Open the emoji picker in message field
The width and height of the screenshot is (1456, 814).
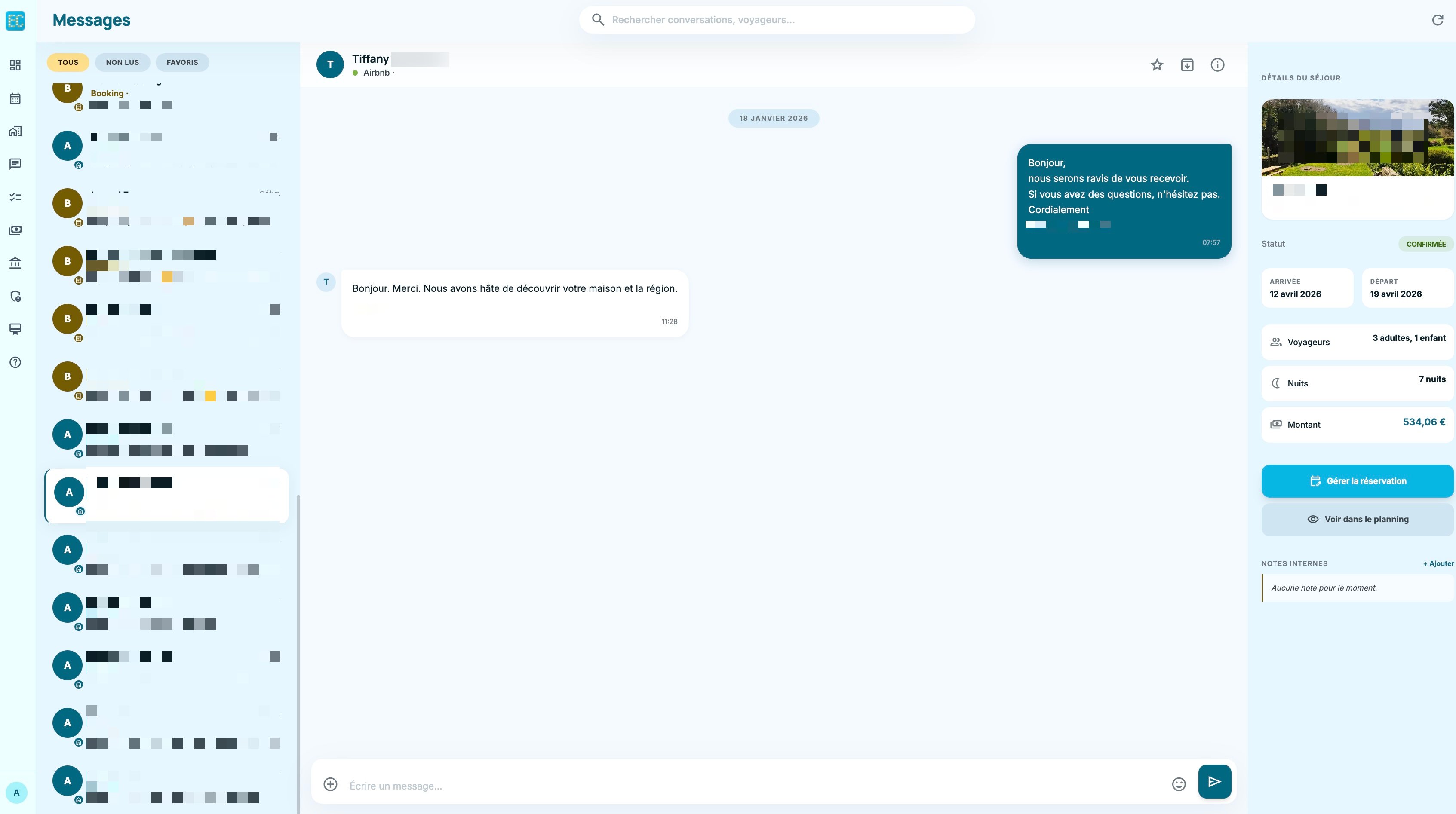(1179, 785)
